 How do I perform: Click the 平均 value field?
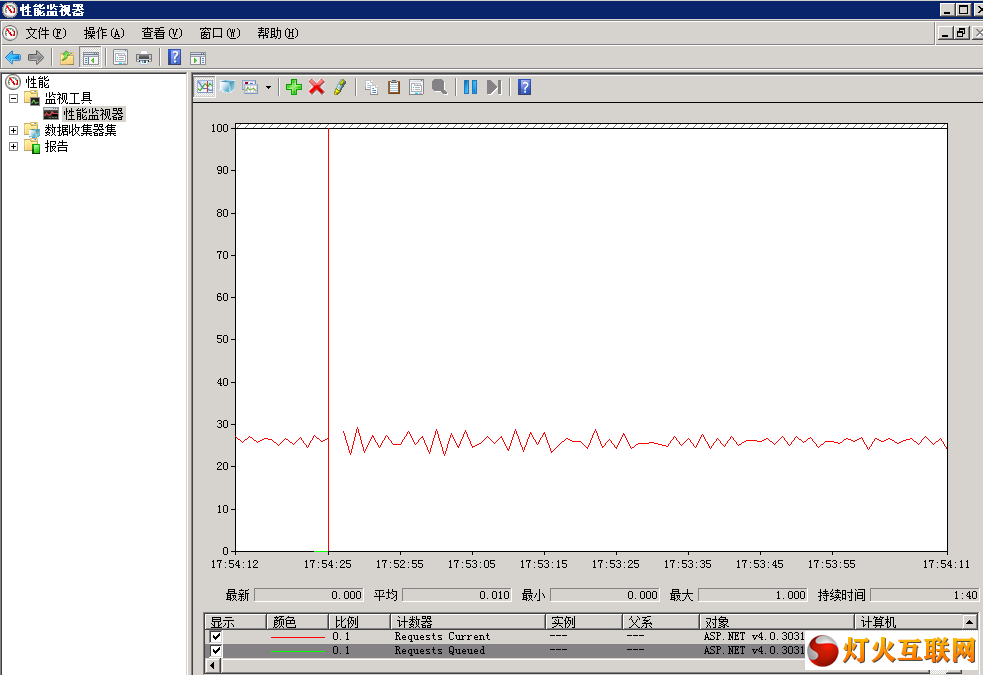[x=456, y=595]
